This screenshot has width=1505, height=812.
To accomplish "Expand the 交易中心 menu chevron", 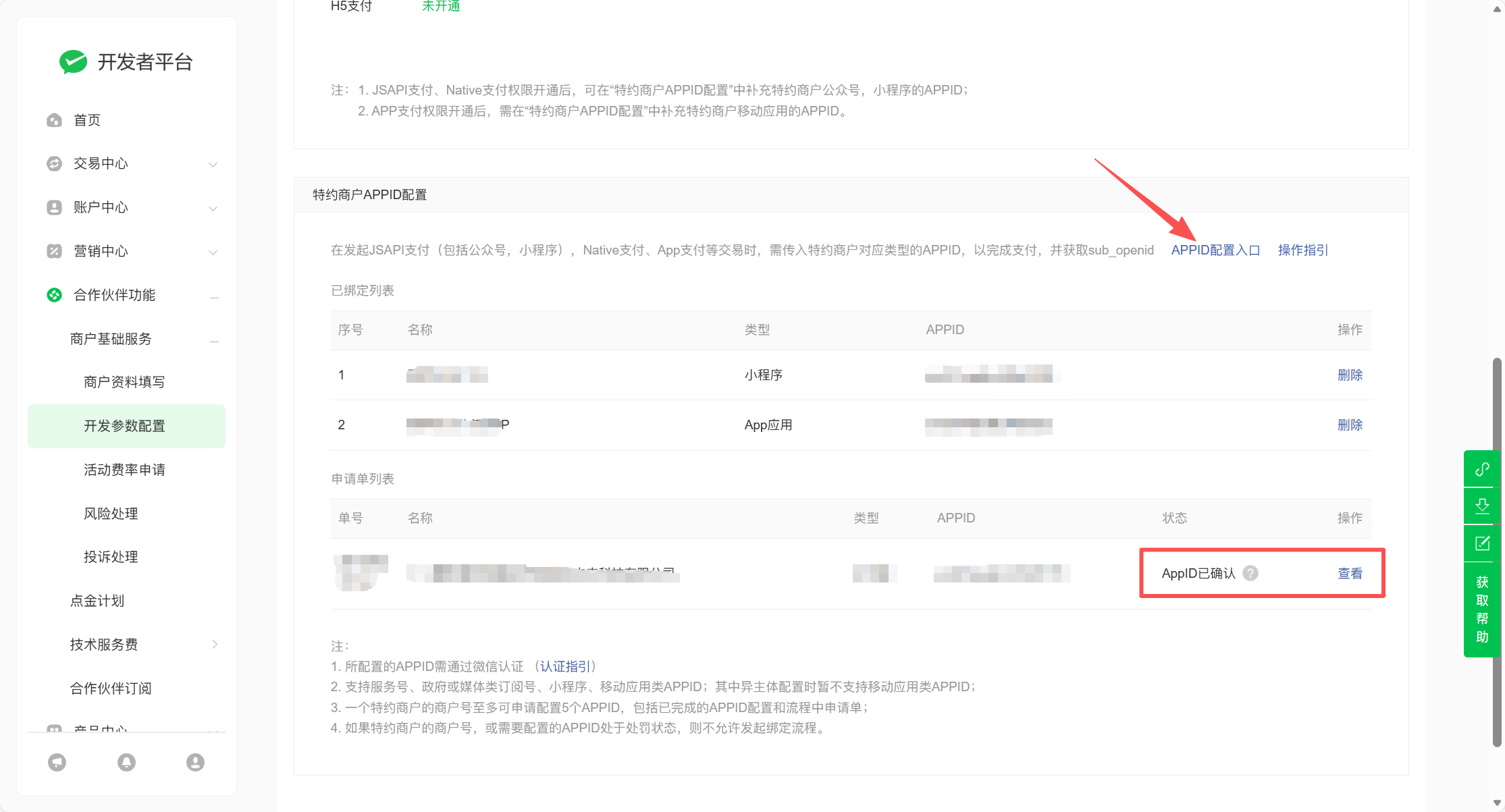I will (x=213, y=165).
